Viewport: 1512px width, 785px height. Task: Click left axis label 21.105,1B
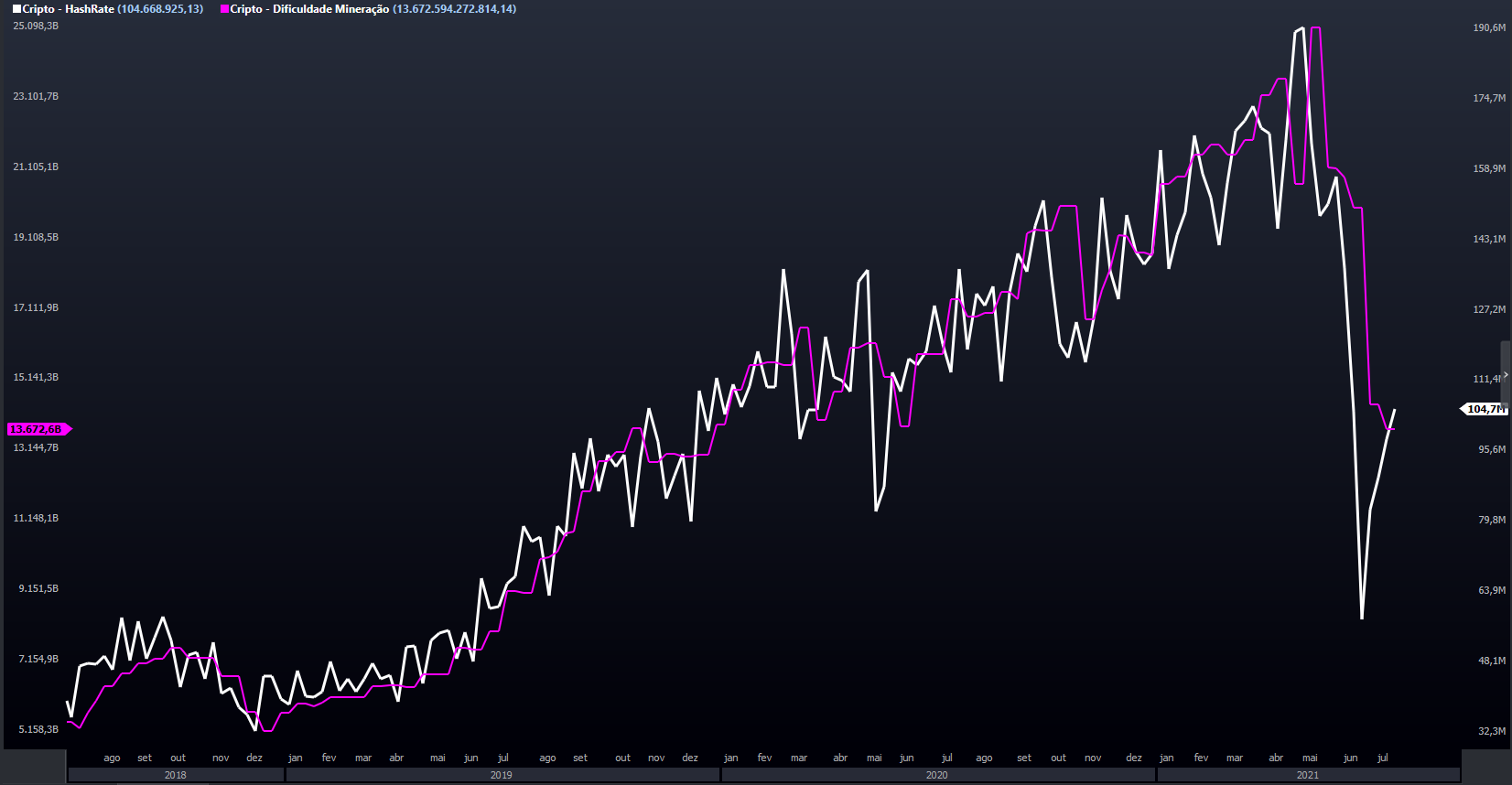36,167
